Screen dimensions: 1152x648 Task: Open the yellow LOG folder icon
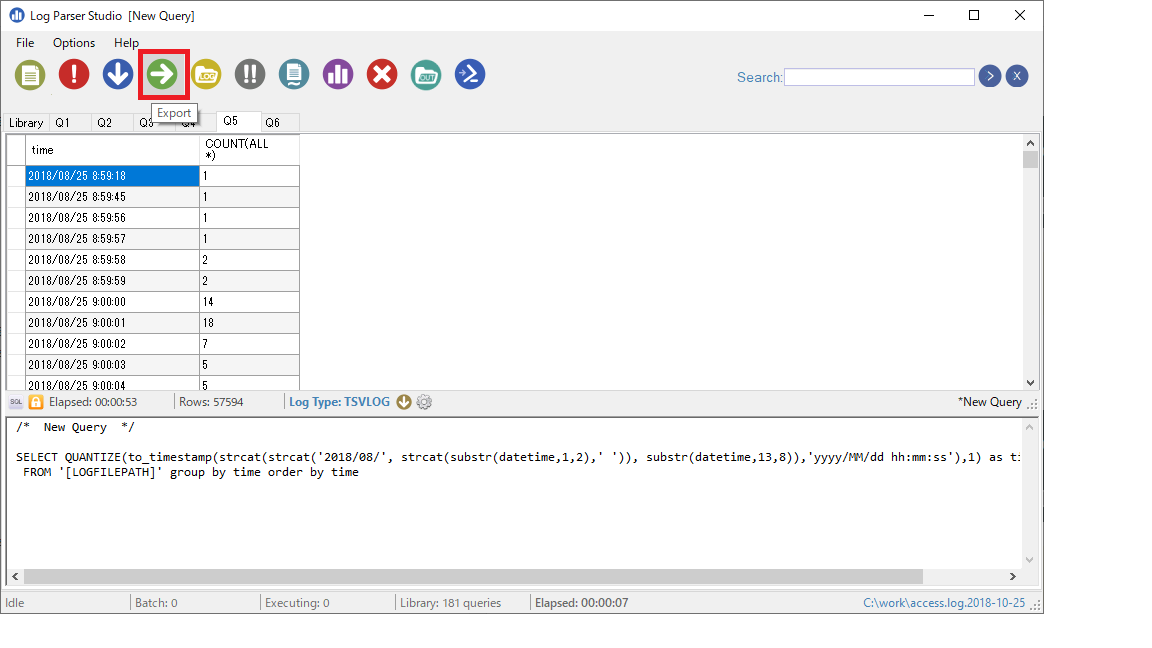(x=206, y=74)
